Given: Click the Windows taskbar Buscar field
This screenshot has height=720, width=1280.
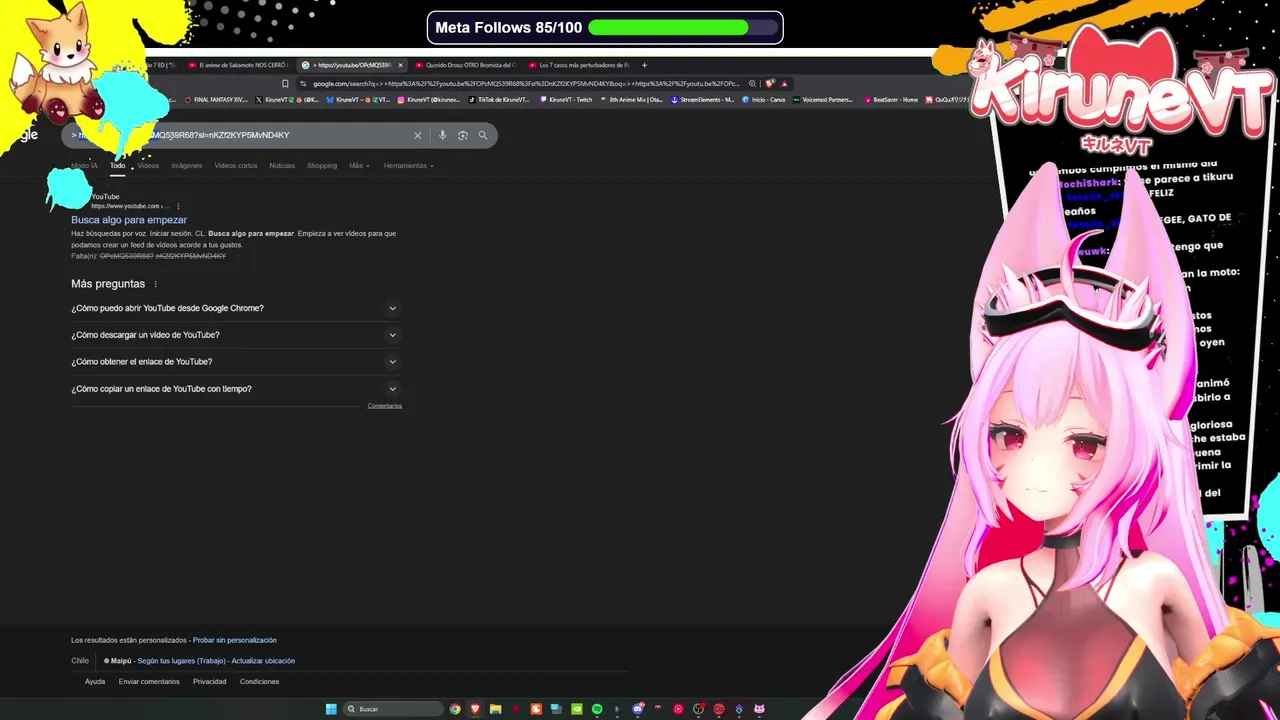Looking at the screenshot, I should click(x=392, y=709).
